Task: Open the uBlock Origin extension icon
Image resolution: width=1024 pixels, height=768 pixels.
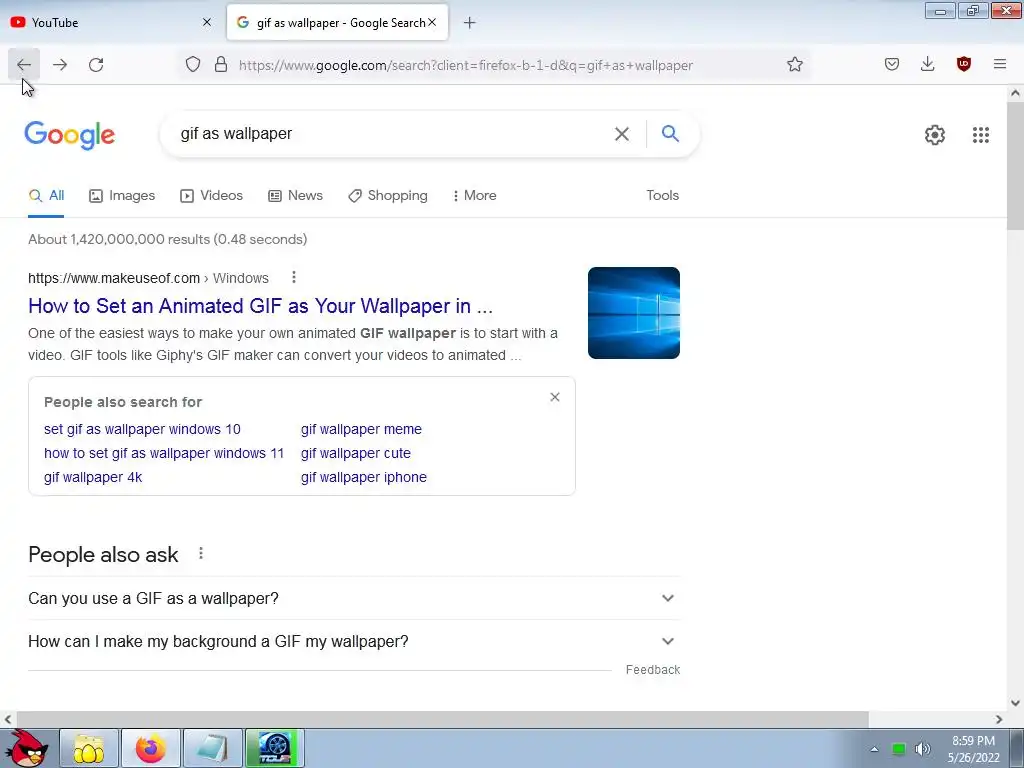Action: pyautogui.click(x=964, y=64)
